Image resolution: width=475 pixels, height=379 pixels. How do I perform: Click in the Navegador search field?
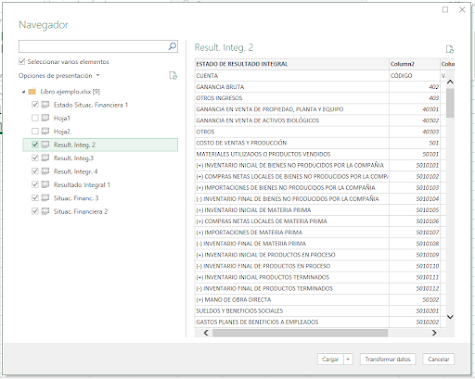pyautogui.click(x=93, y=46)
